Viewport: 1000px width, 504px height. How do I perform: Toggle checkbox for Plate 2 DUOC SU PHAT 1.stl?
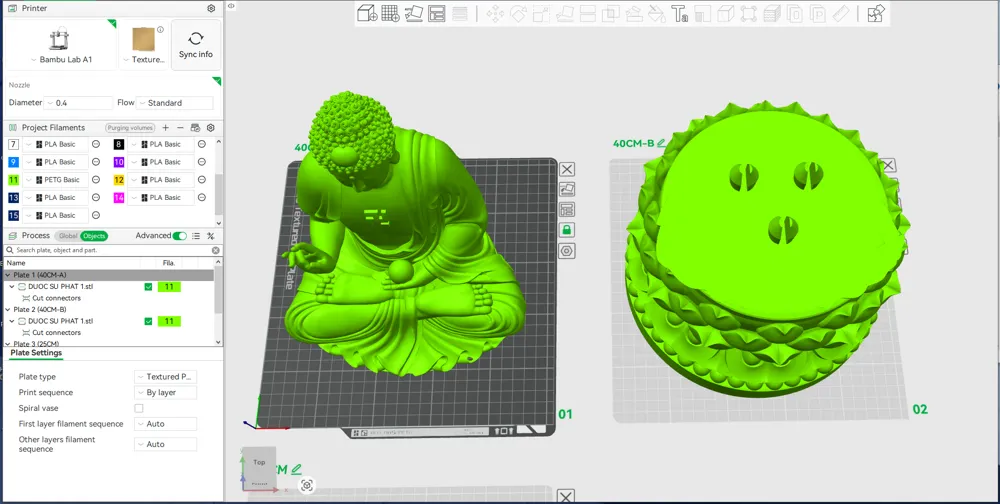[149, 322]
